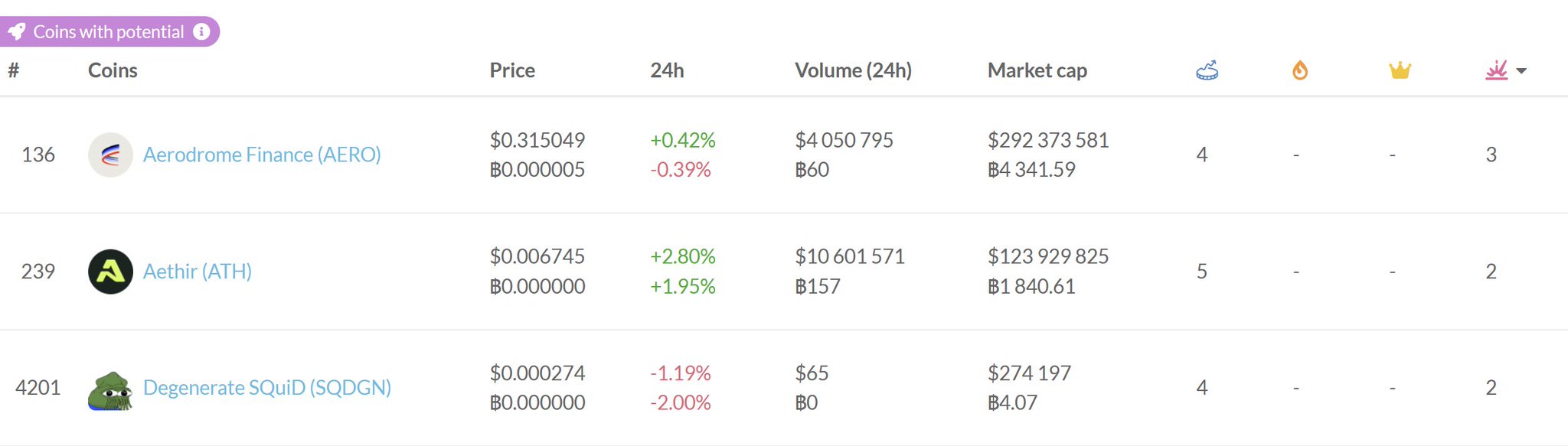
Task: Click the Aerodrome Finance coin logo
Action: 110,155
